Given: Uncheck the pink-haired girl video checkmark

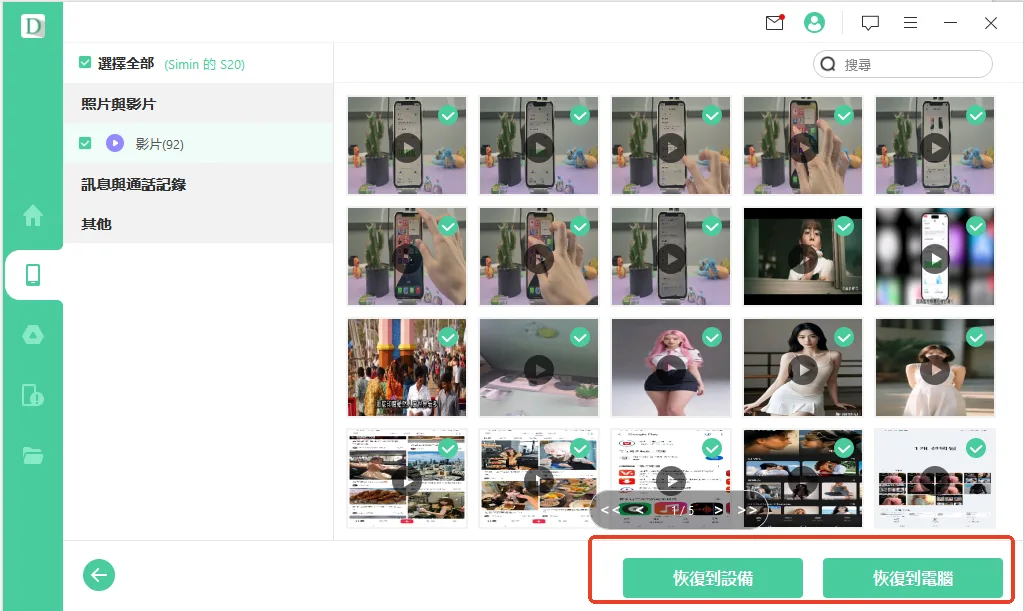Looking at the screenshot, I should point(712,337).
